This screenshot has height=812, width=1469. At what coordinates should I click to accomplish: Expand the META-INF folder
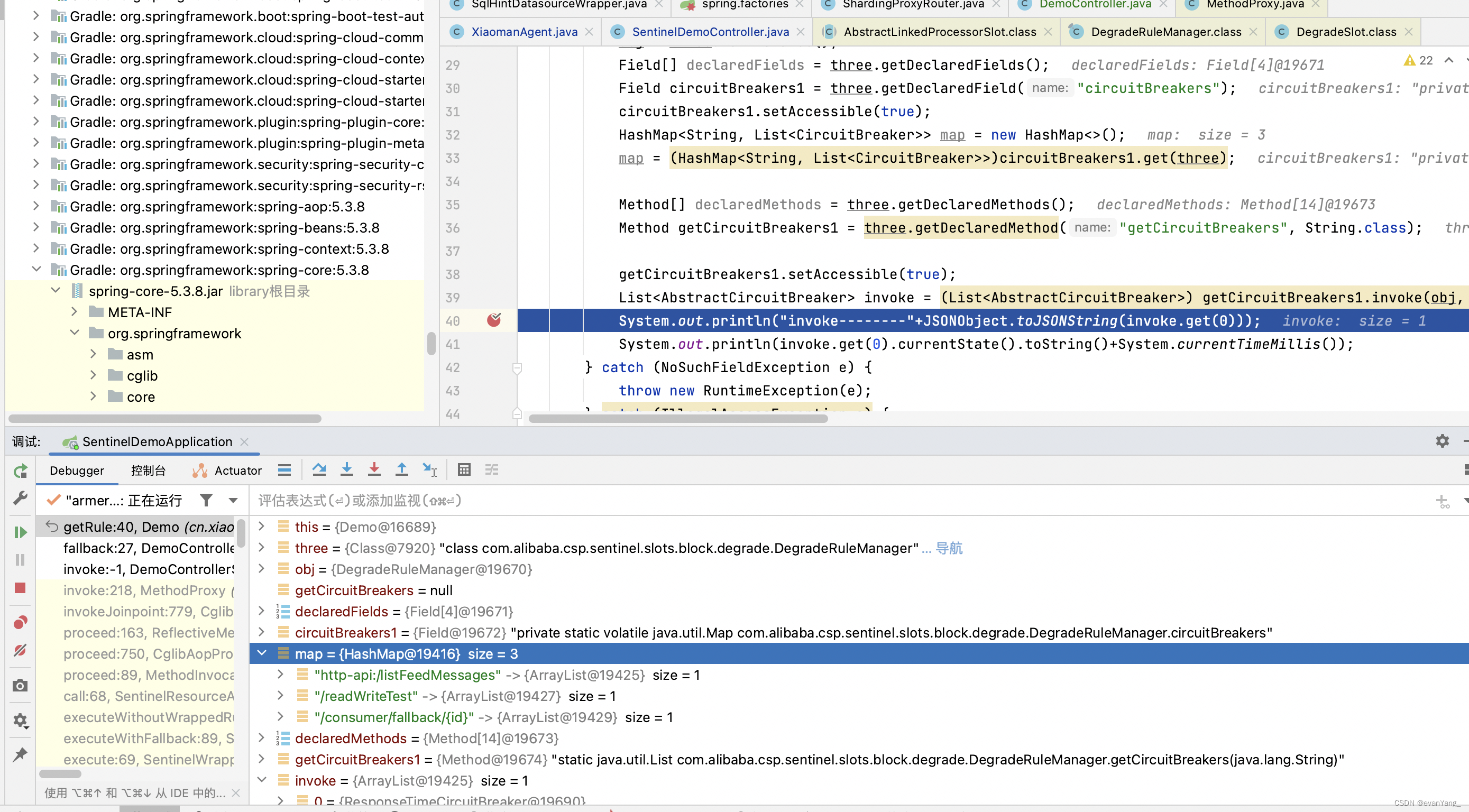[74, 311]
